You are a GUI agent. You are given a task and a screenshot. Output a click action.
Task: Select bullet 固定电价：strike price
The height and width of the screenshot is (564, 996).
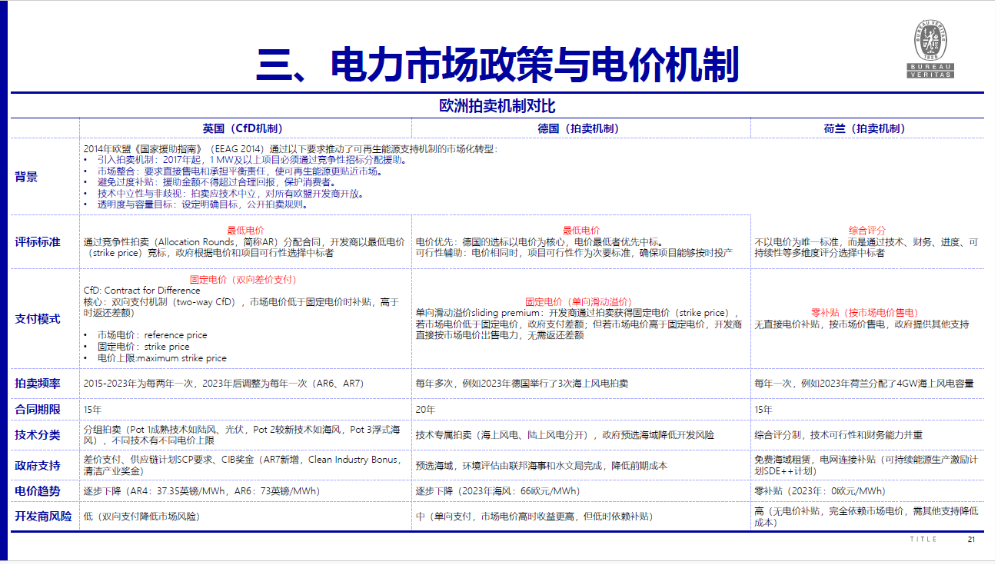[143, 346]
